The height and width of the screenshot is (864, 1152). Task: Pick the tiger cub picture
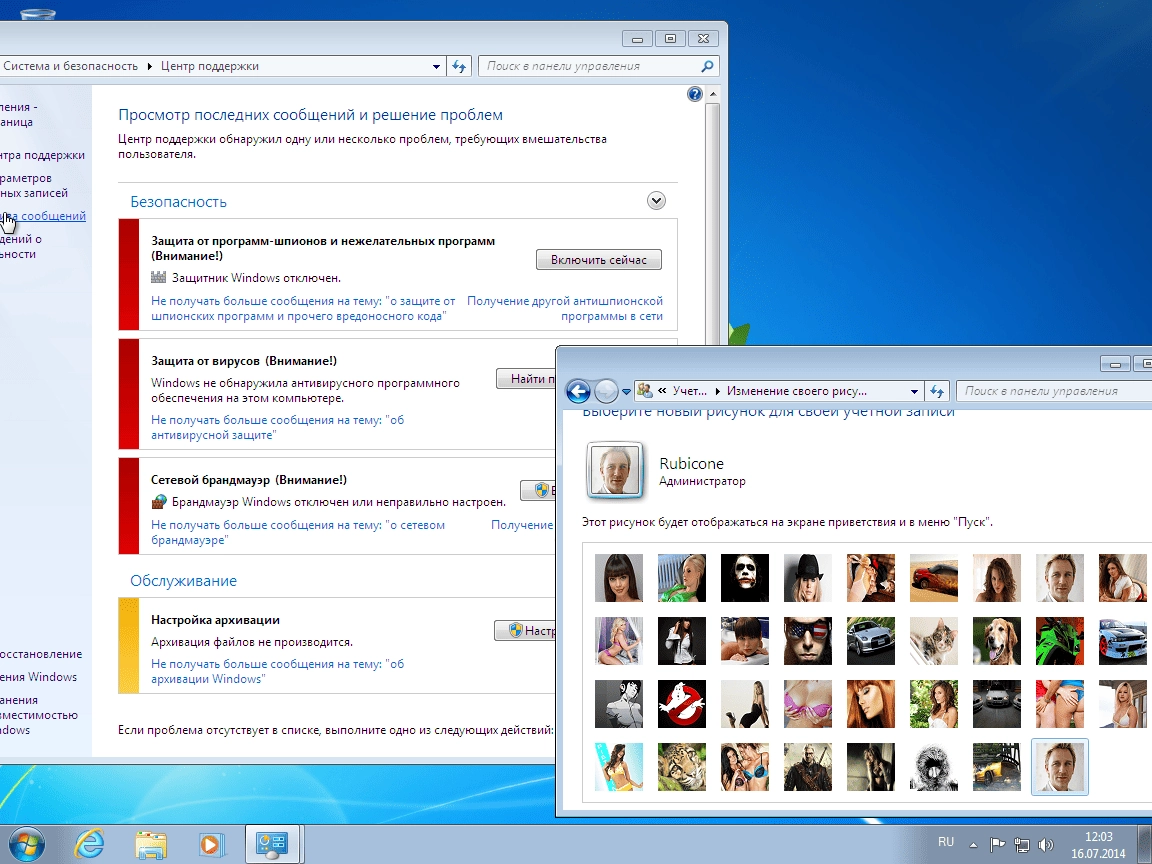pyautogui.click(x=682, y=767)
